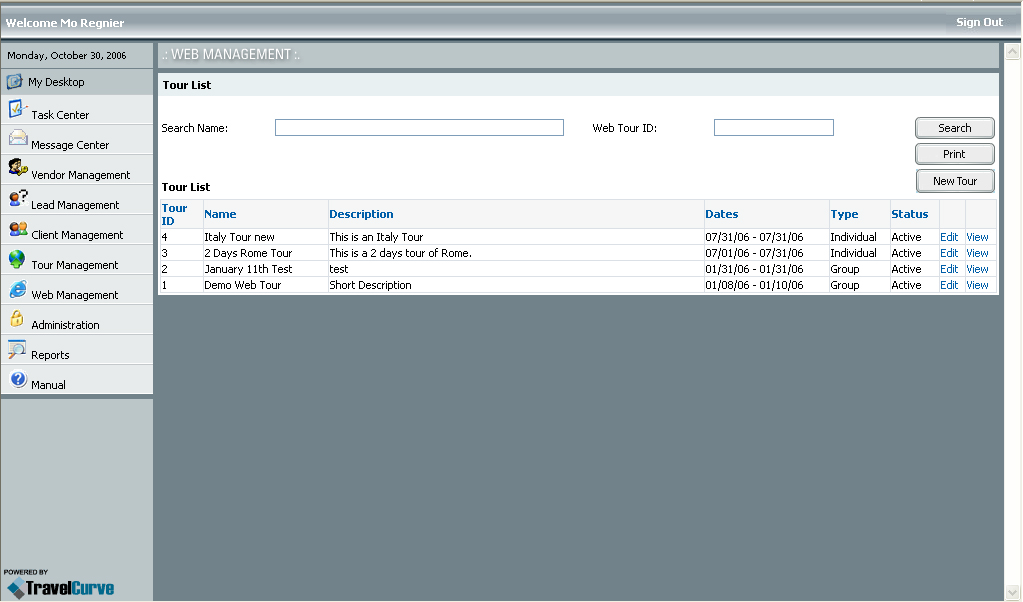Sort tours by the Name column

click(x=219, y=214)
